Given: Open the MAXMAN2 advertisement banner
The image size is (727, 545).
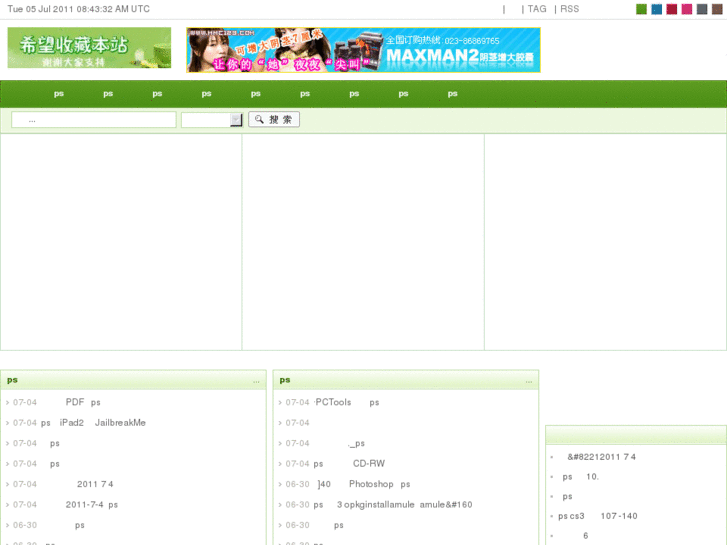Looking at the screenshot, I should click(x=364, y=50).
